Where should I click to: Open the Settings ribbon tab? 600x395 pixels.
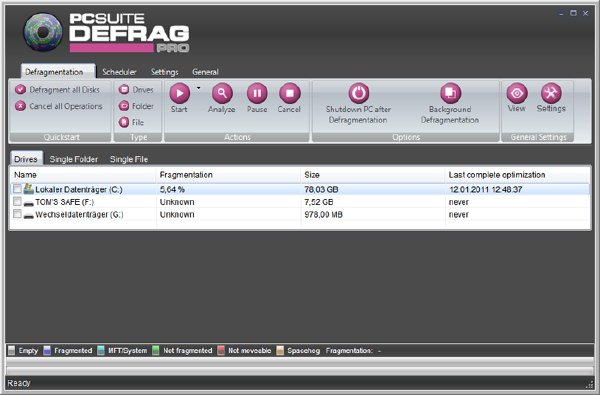tap(165, 72)
